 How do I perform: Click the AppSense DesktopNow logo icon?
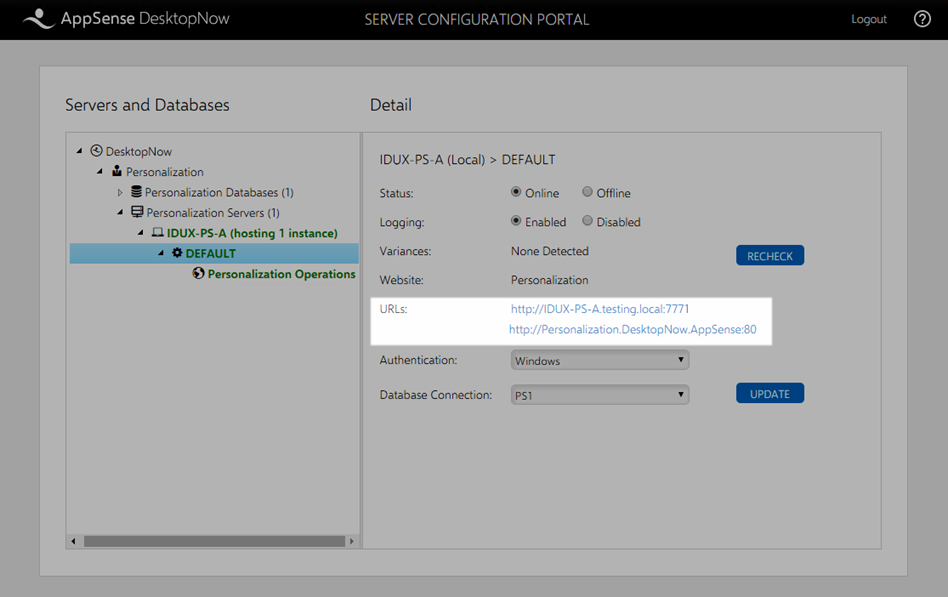[x=37, y=19]
